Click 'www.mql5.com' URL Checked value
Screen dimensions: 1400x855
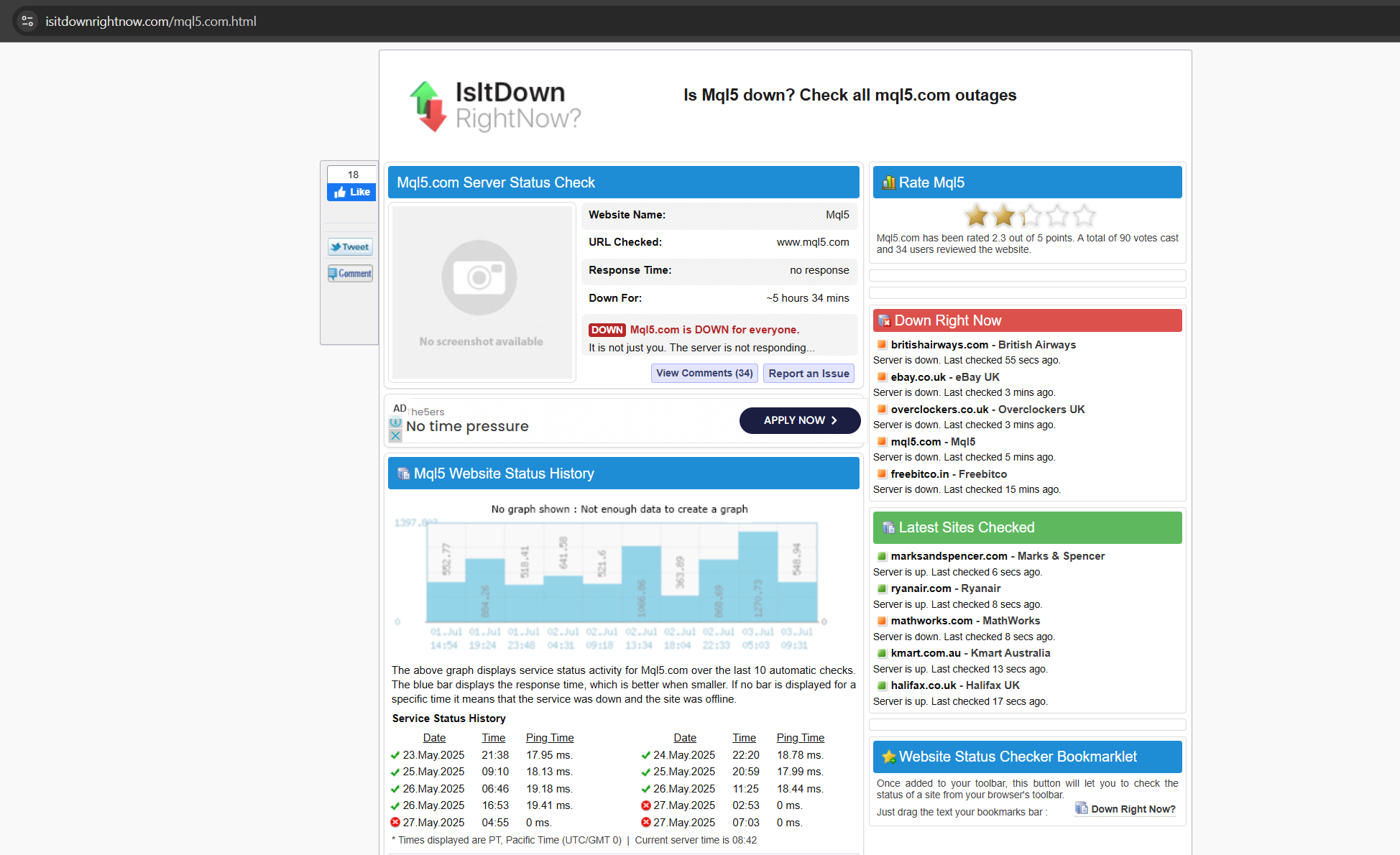(x=813, y=242)
